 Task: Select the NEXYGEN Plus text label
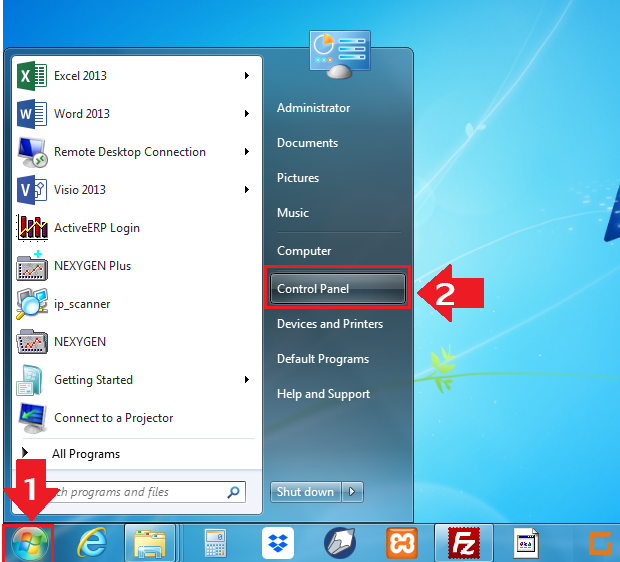point(93,266)
